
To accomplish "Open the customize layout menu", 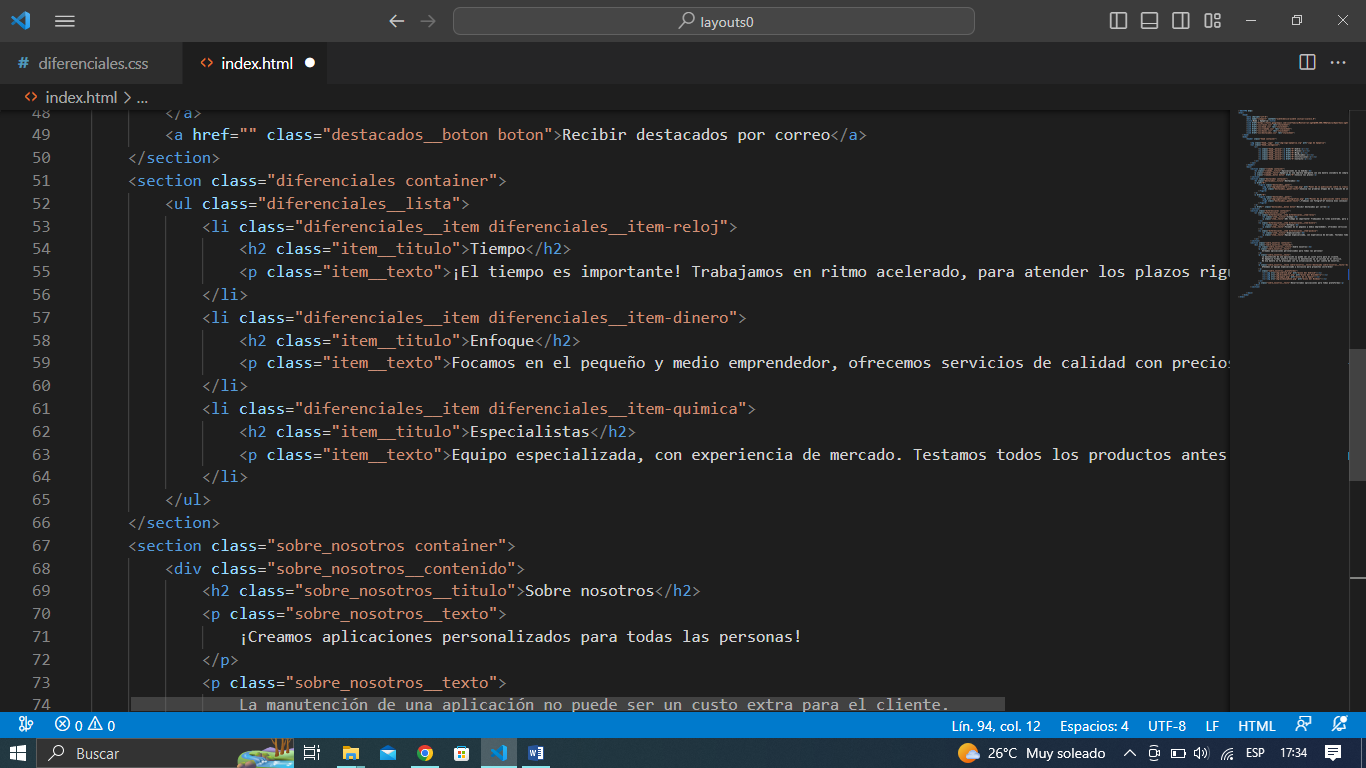I will [x=1213, y=21].
